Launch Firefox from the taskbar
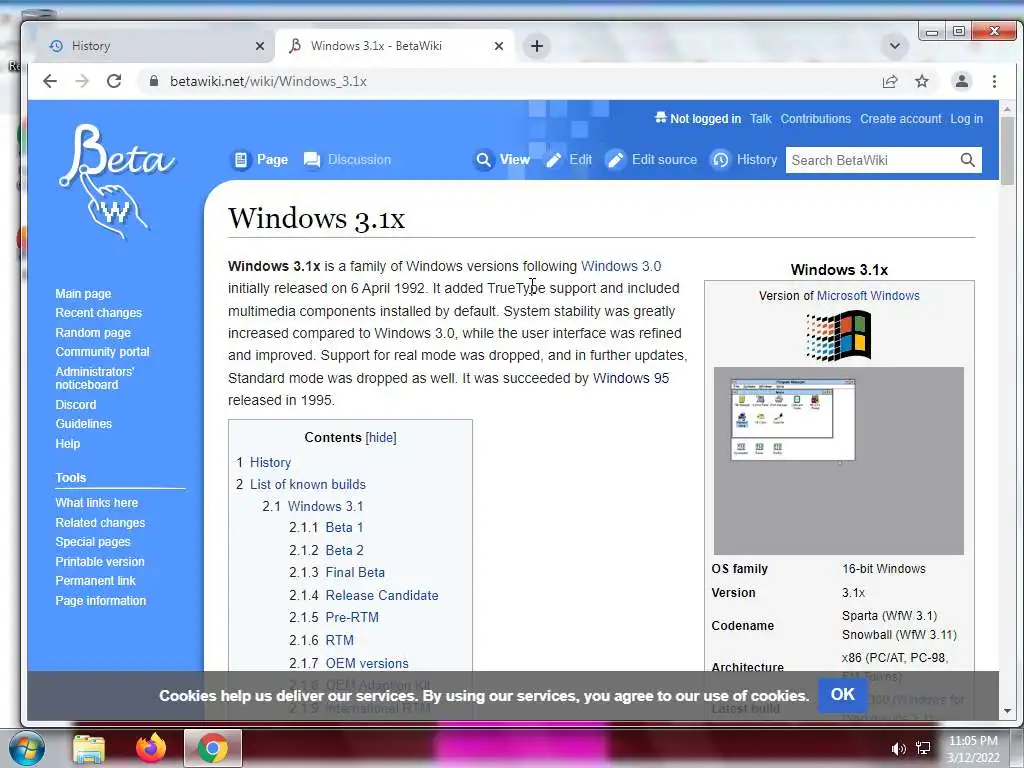This screenshot has width=1024, height=768. [151, 748]
